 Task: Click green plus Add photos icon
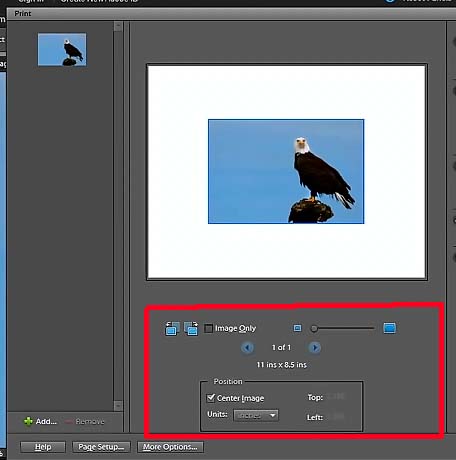28,421
